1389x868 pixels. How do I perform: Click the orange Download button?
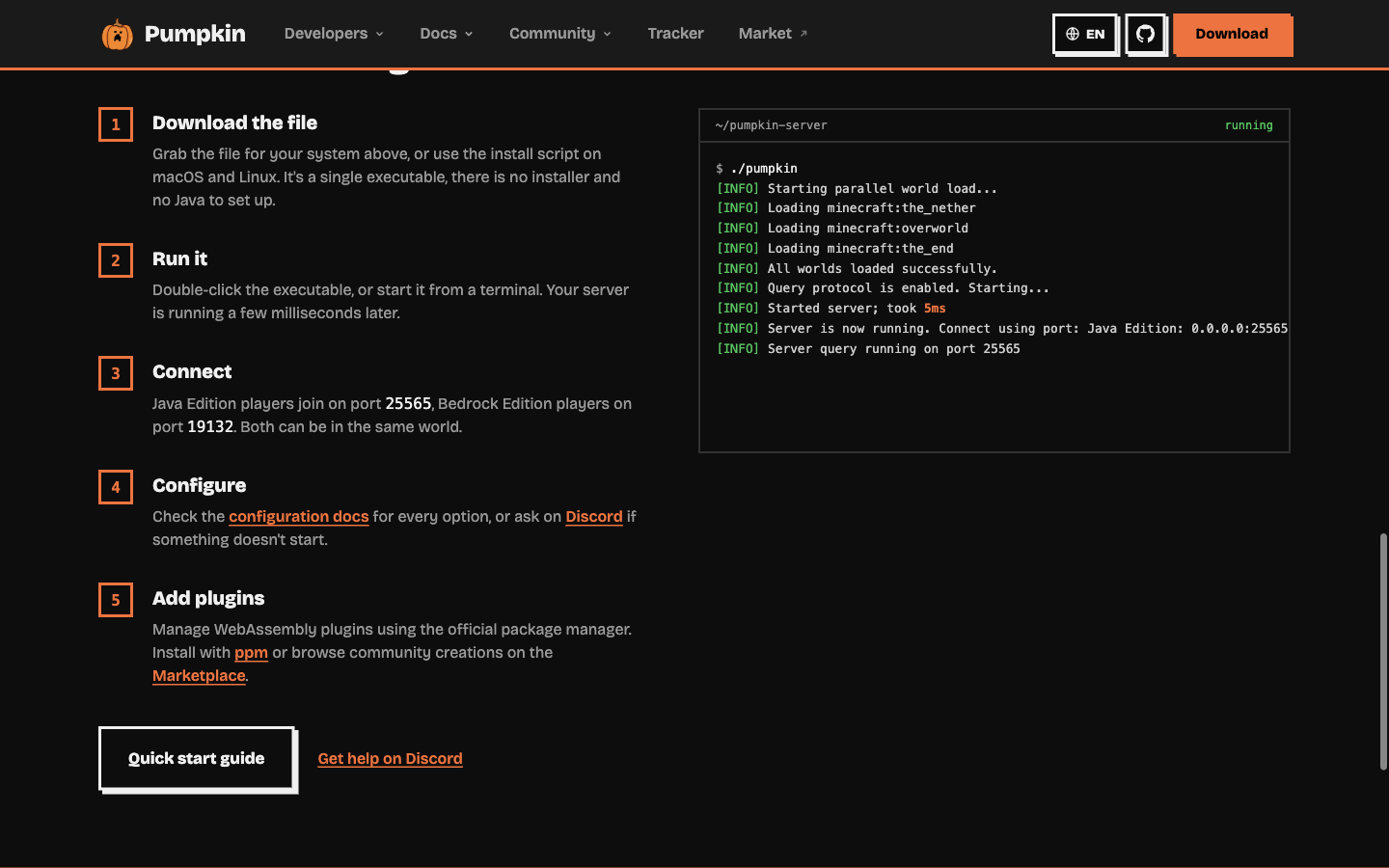tap(1232, 34)
